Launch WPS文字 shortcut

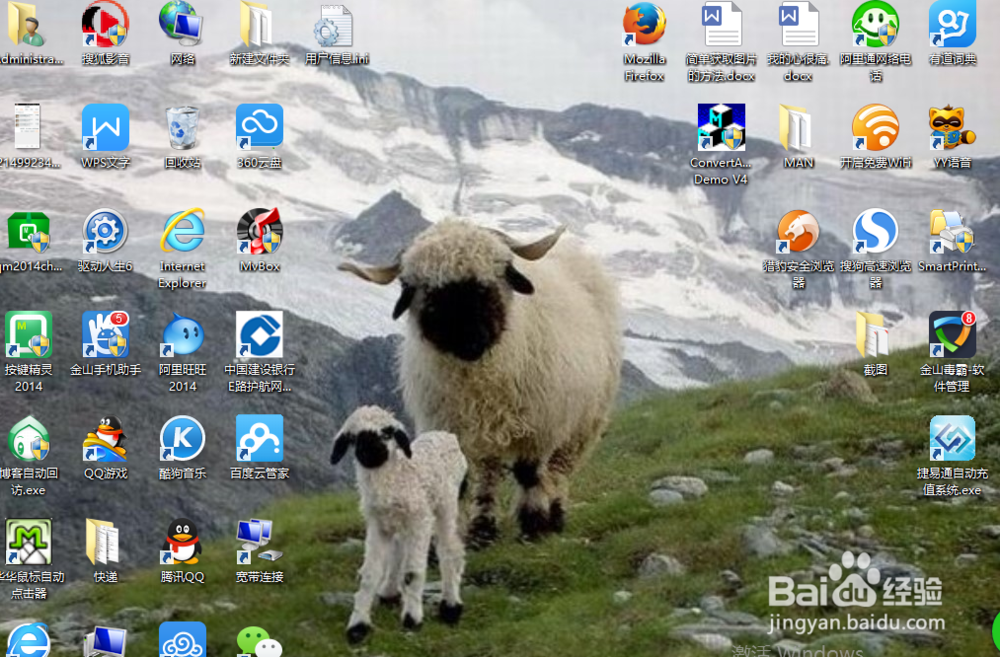tap(106, 128)
